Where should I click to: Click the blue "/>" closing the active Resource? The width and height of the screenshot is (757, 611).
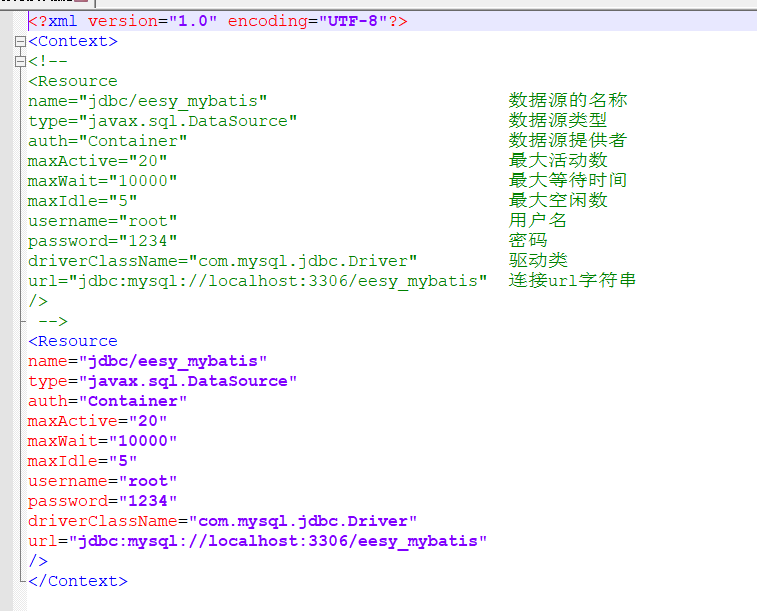(38, 561)
